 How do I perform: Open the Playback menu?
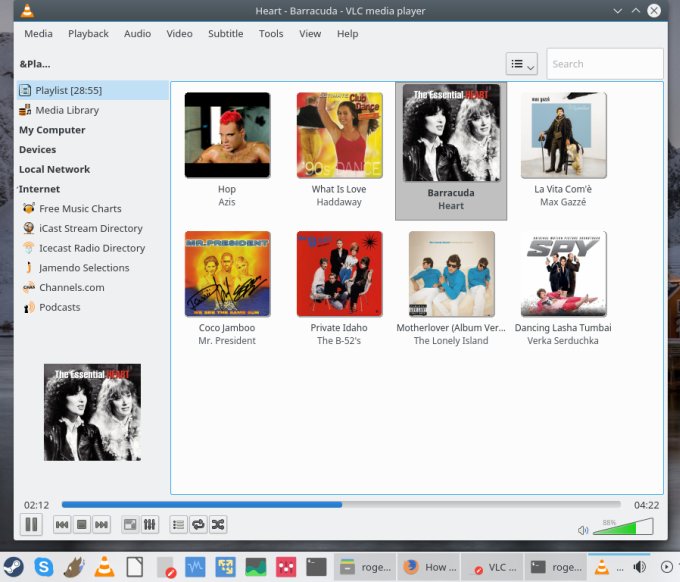pyautogui.click(x=88, y=33)
